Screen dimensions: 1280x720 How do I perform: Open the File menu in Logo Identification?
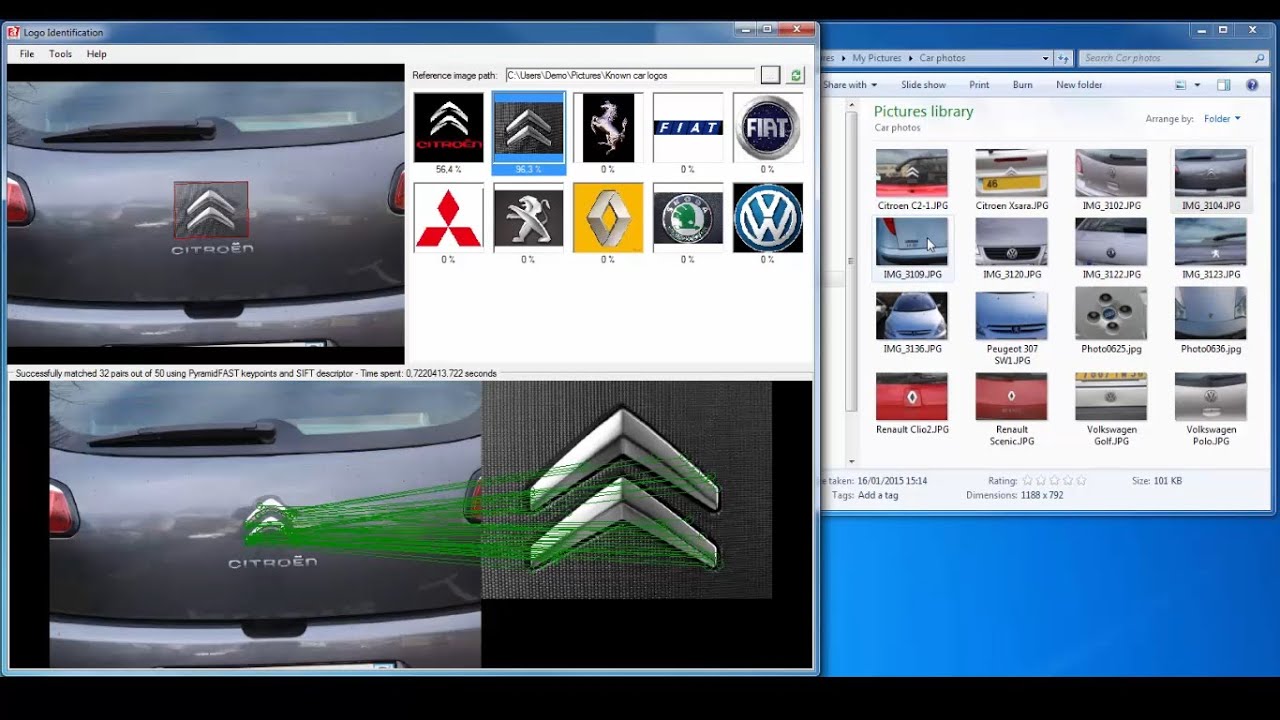27,54
